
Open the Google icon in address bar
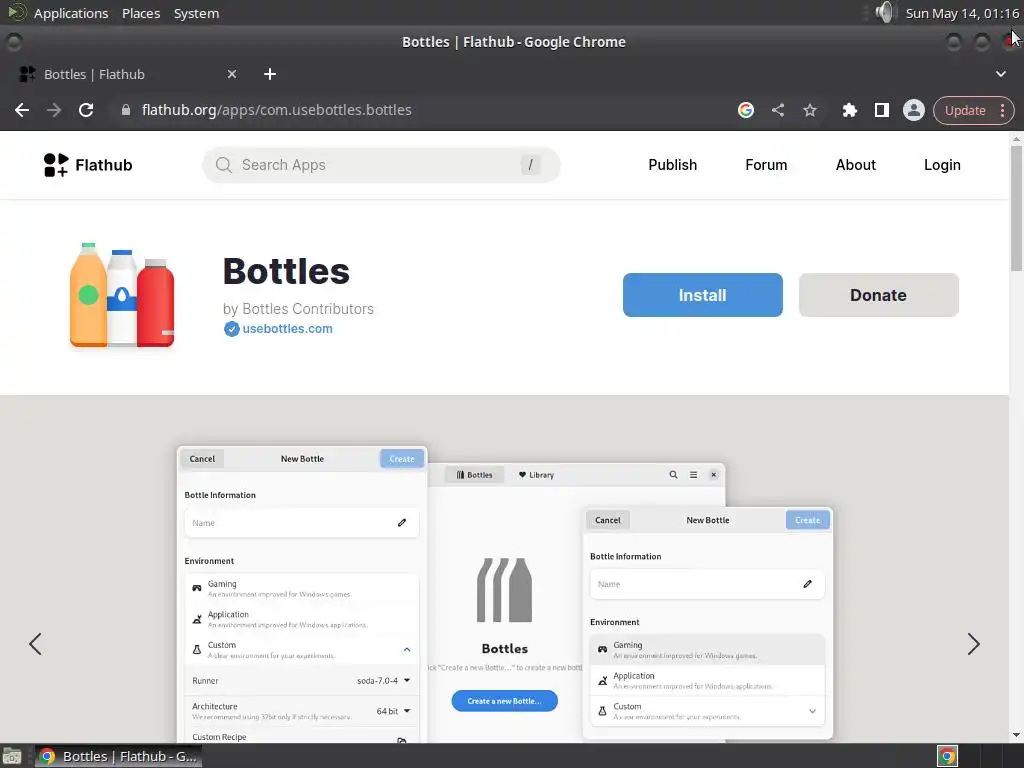(746, 110)
